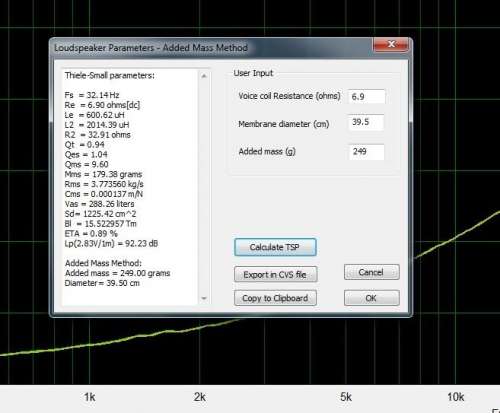
Task: Select the ETA = 0.89 % line
Action: tap(91, 234)
